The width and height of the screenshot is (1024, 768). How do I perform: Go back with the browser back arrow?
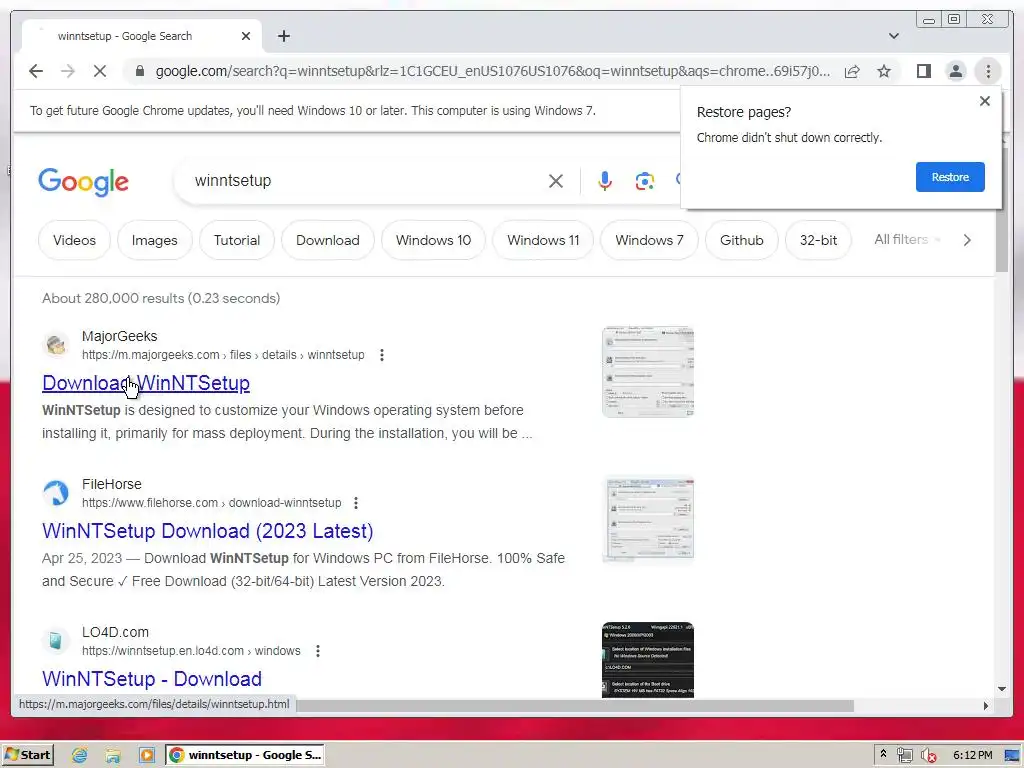36,71
